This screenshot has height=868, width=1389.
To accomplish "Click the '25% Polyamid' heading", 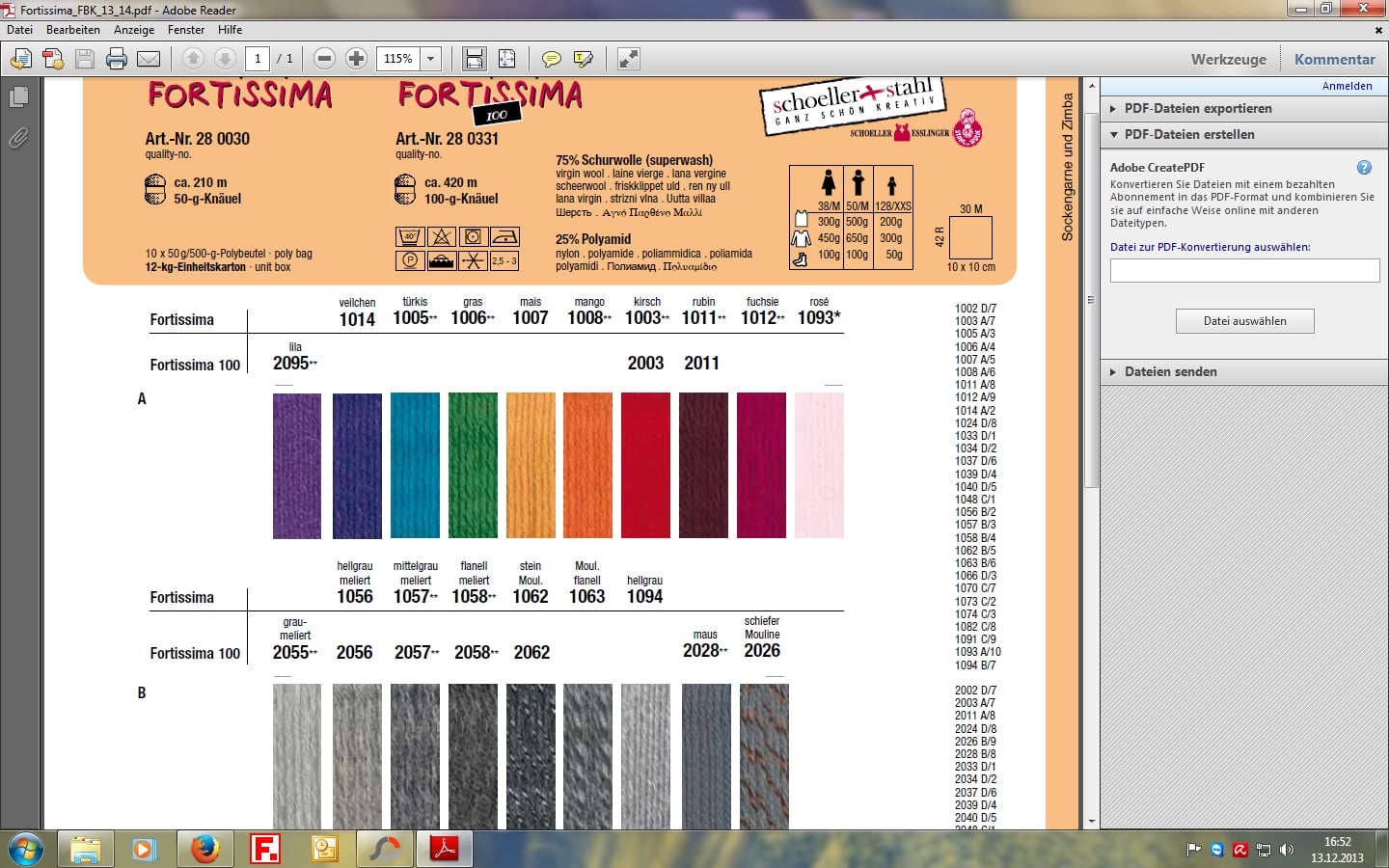I will point(593,239).
